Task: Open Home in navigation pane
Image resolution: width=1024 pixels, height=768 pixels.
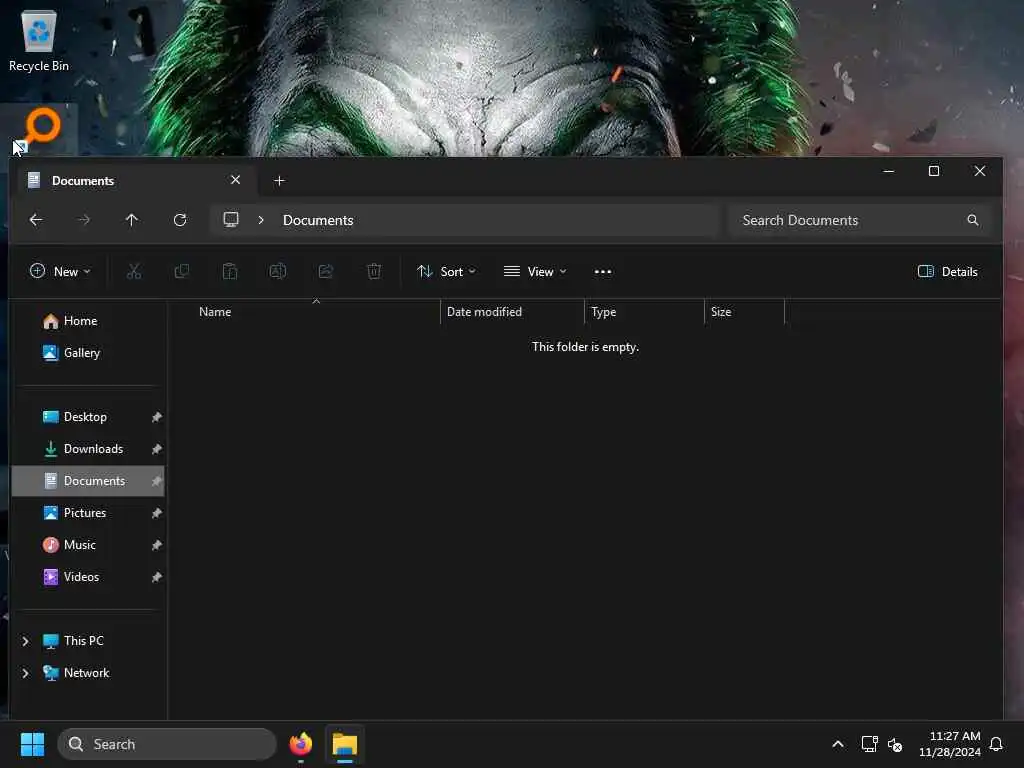Action: click(x=88, y=321)
